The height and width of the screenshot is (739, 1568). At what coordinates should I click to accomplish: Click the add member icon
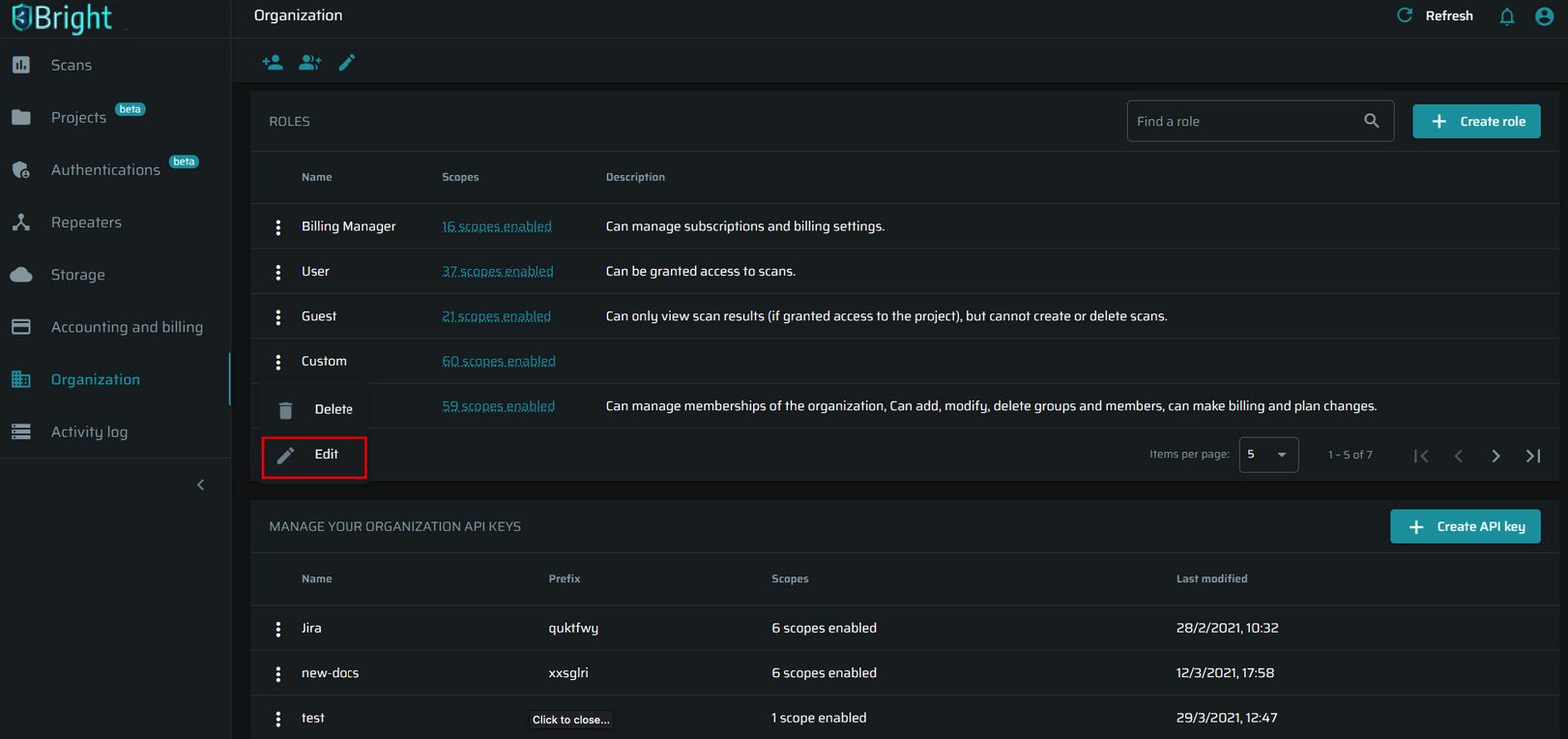click(x=273, y=63)
